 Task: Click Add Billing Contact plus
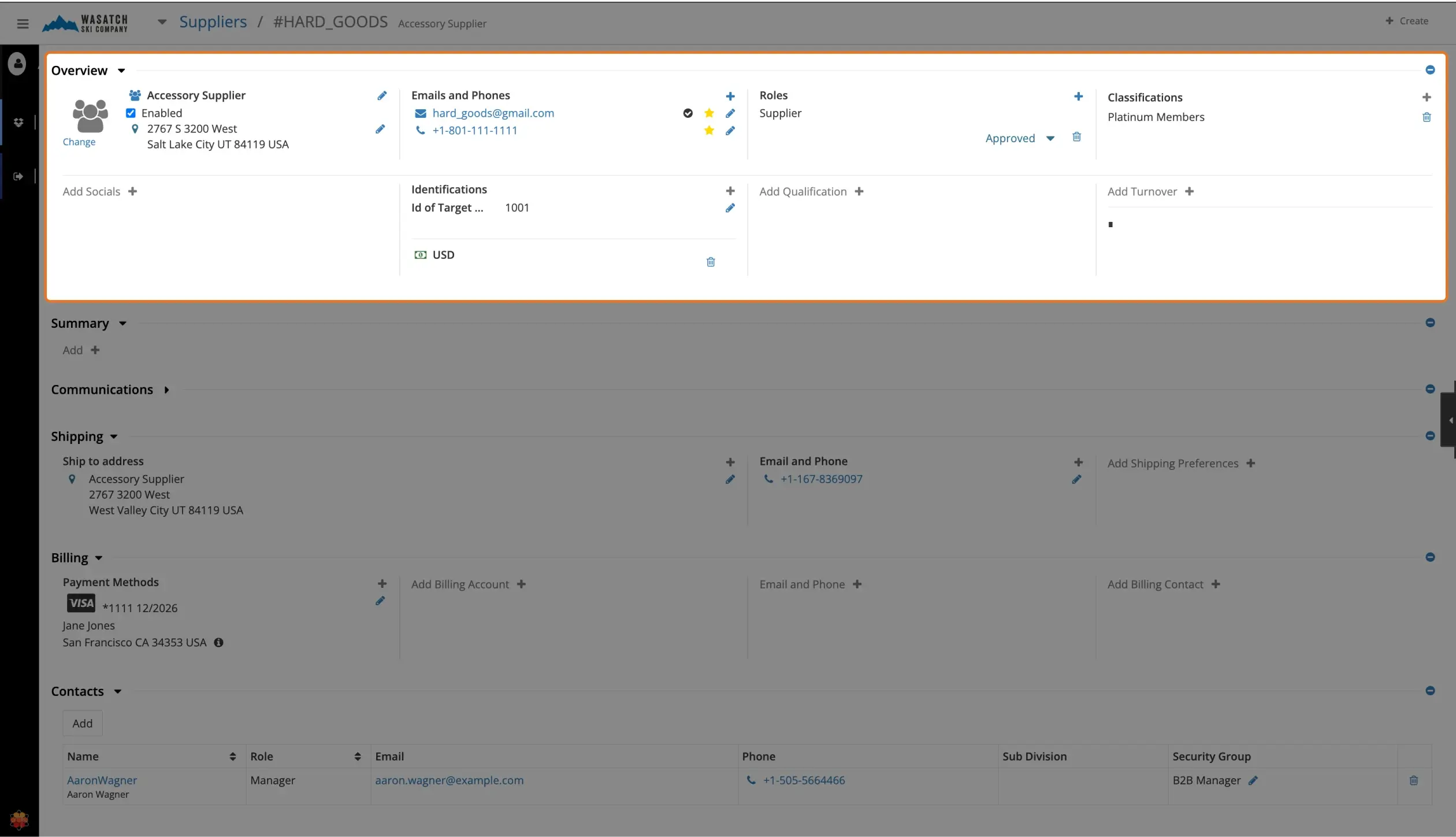(1216, 584)
